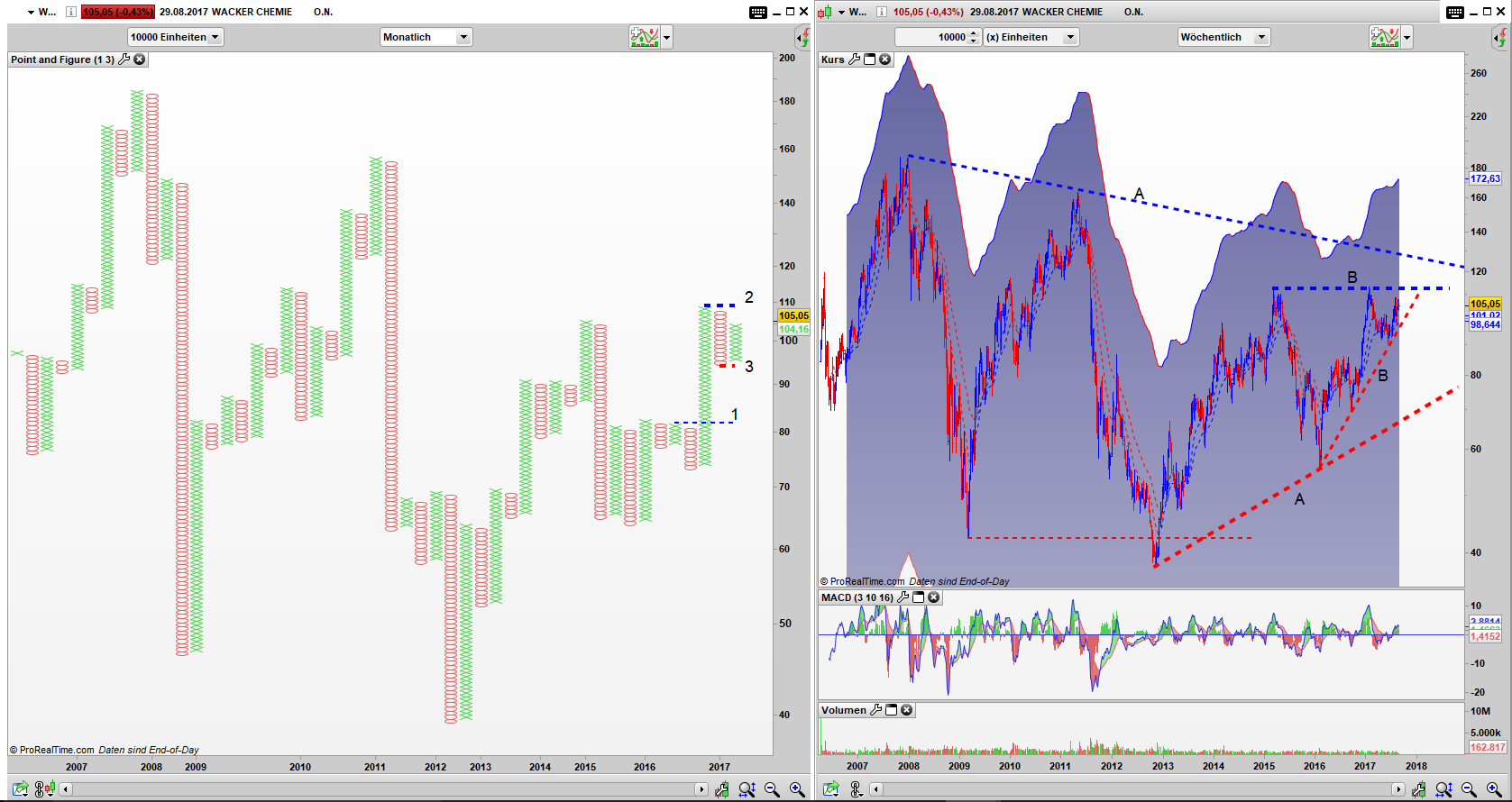The width and height of the screenshot is (1512, 802).
Task: Zoom out on left chart
Action: (772, 789)
